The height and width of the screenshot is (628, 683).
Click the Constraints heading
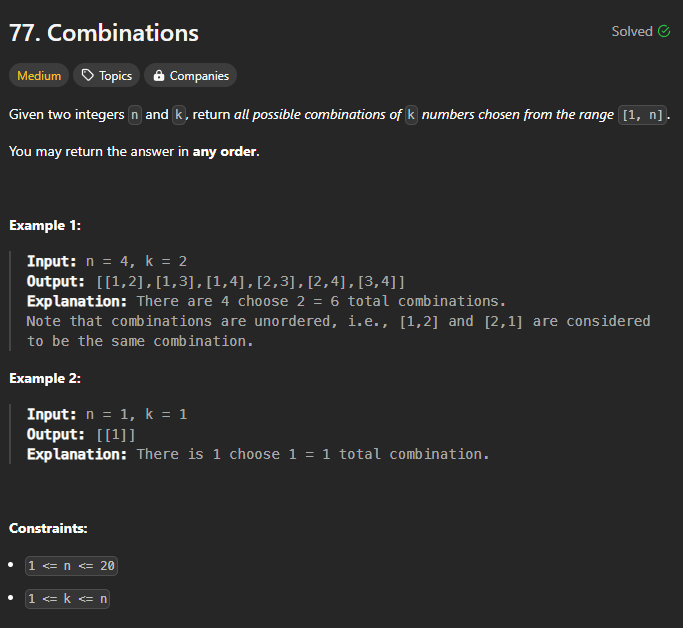(x=48, y=528)
